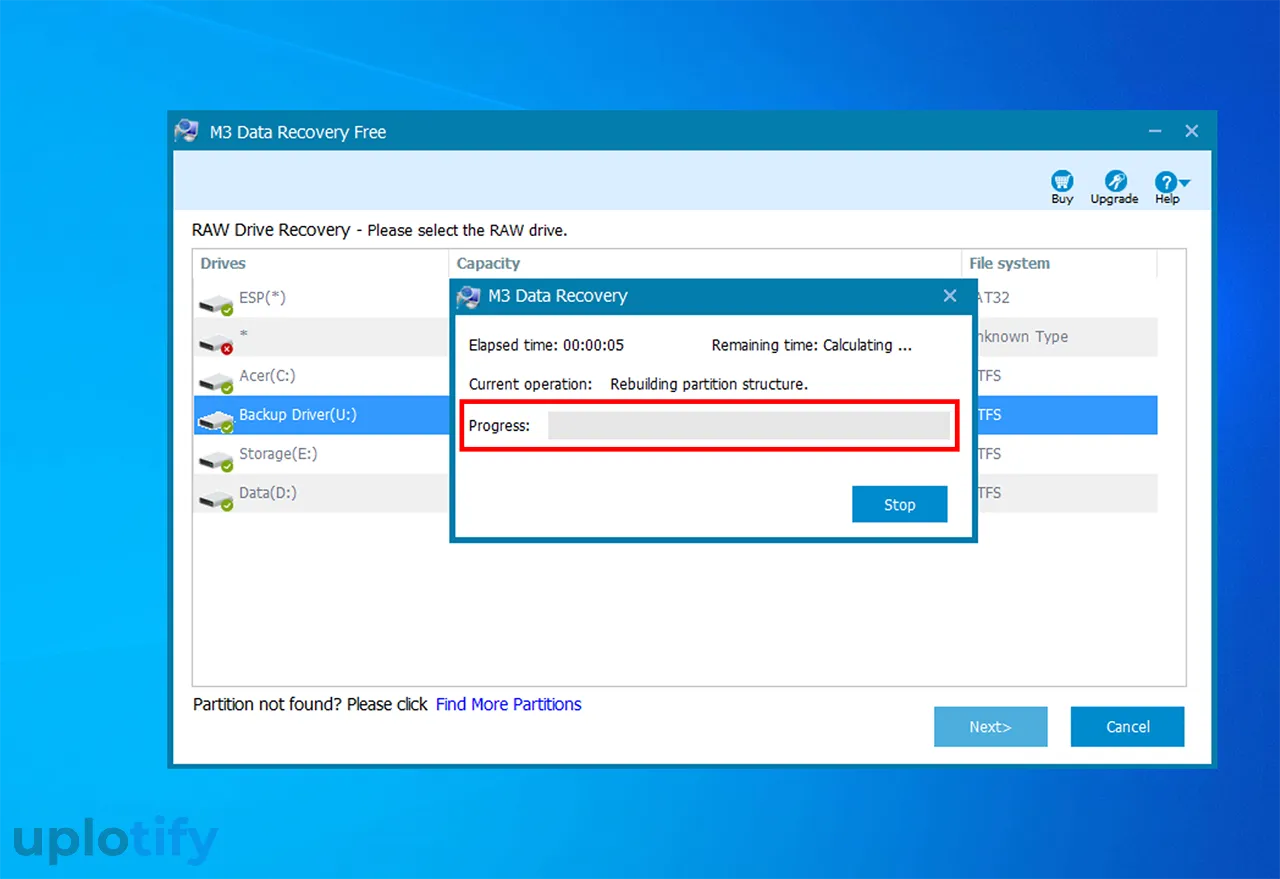The height and width of the screenshot is (879, 1280).
Task: Expand the Help dropdown arrow
Action: [1185, 183]
